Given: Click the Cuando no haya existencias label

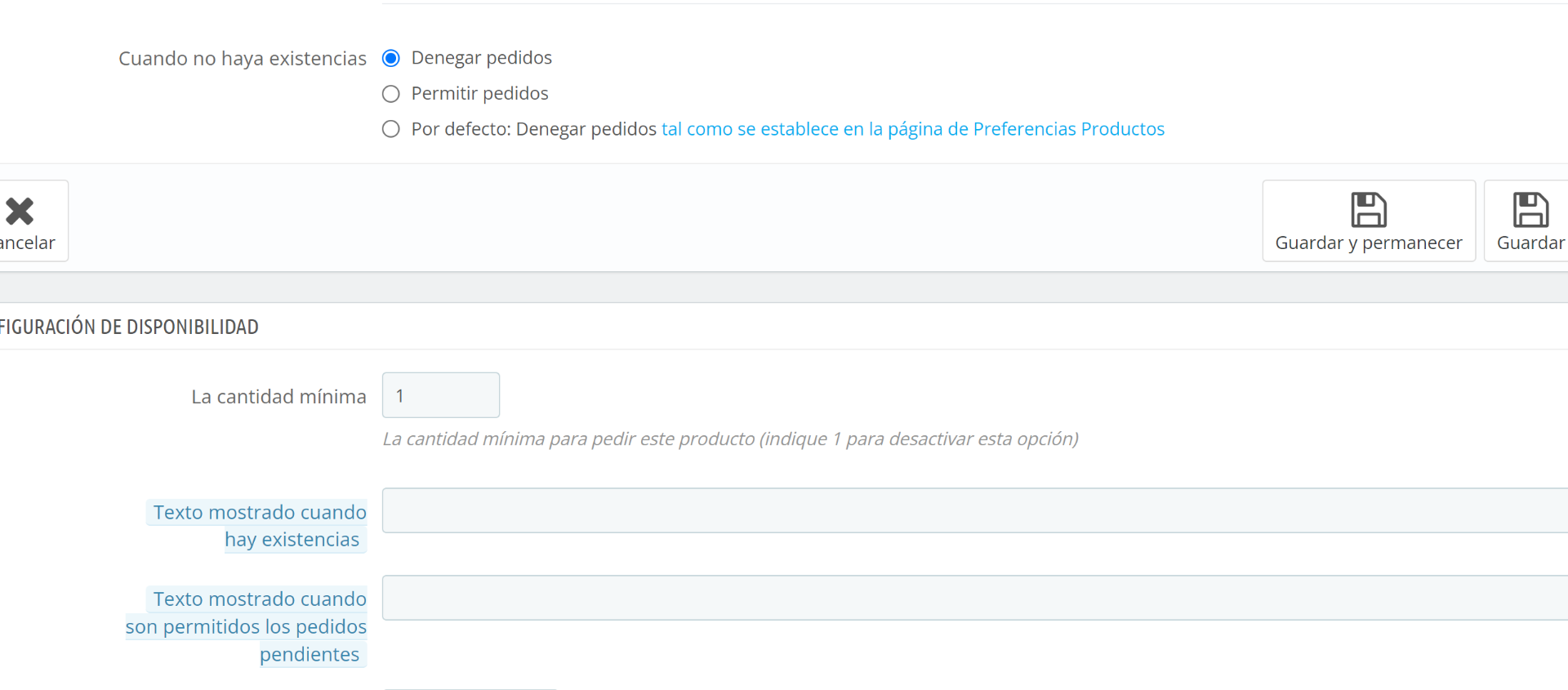Looking at the screenshot, I should click(x=243, y=59).
